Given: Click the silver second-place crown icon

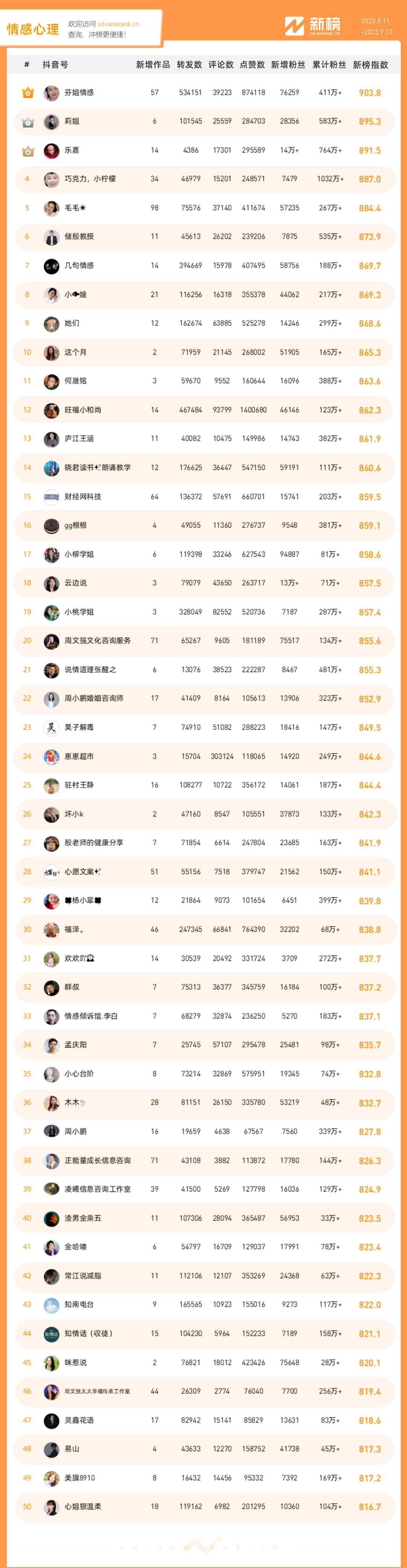Looking at the screenshot, I should (28, 122).
